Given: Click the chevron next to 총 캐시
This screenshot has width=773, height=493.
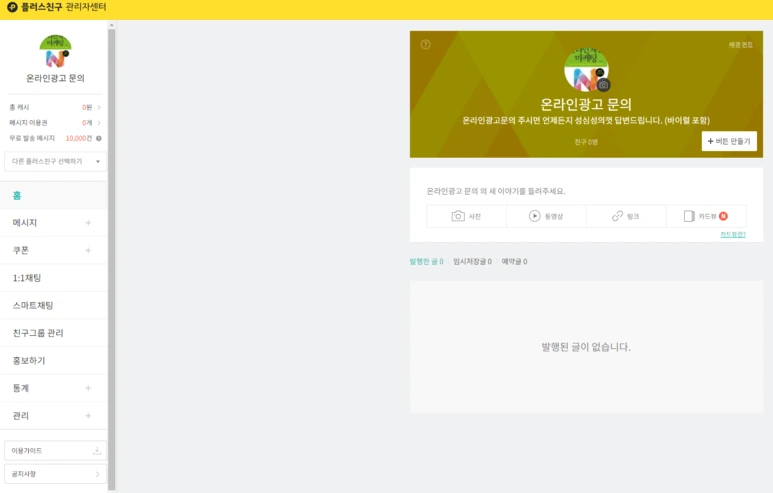Looking at the screenshot, I should (x=99, y=107).
